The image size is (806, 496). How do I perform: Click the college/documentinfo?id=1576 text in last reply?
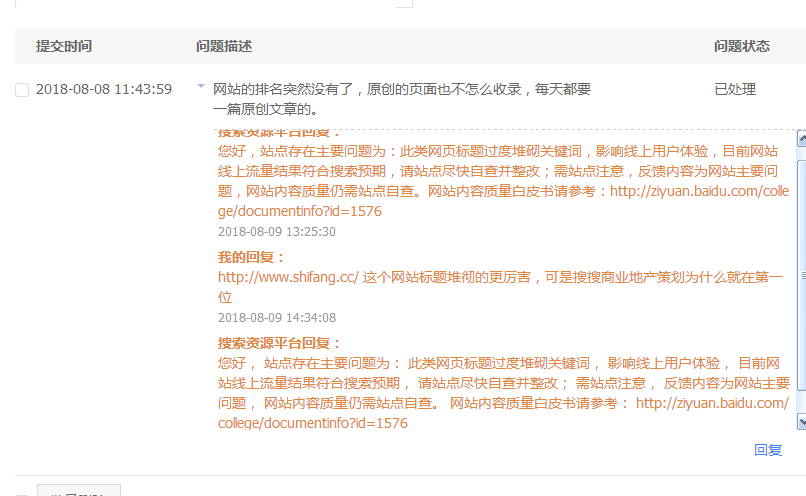(x=313, y=423)
